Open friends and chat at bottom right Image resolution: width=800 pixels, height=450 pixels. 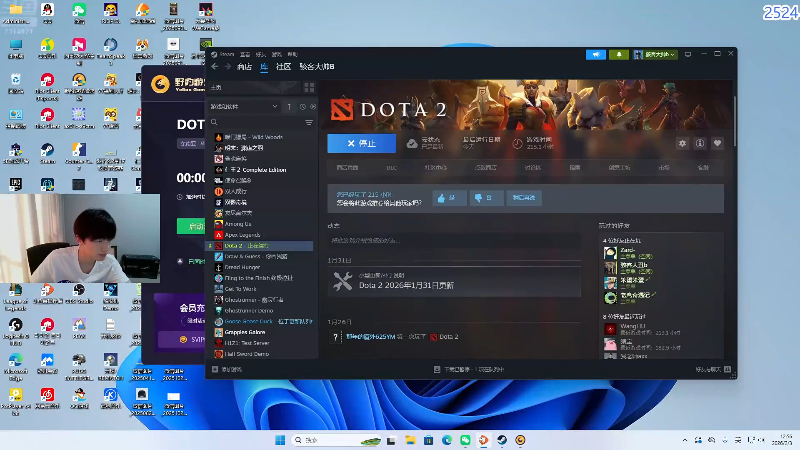click(713, 369)
